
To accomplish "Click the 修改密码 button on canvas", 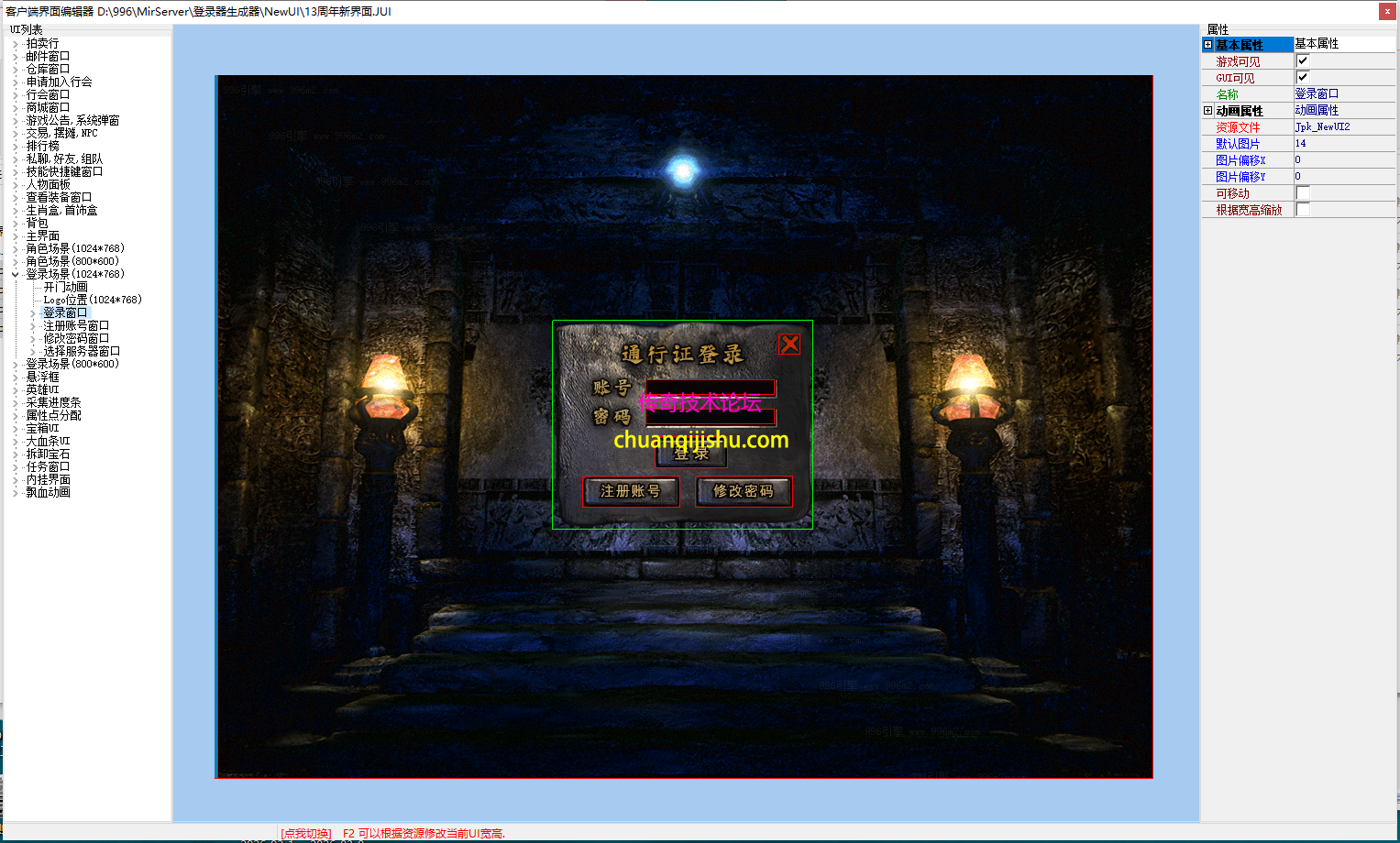I will (743, 491).
